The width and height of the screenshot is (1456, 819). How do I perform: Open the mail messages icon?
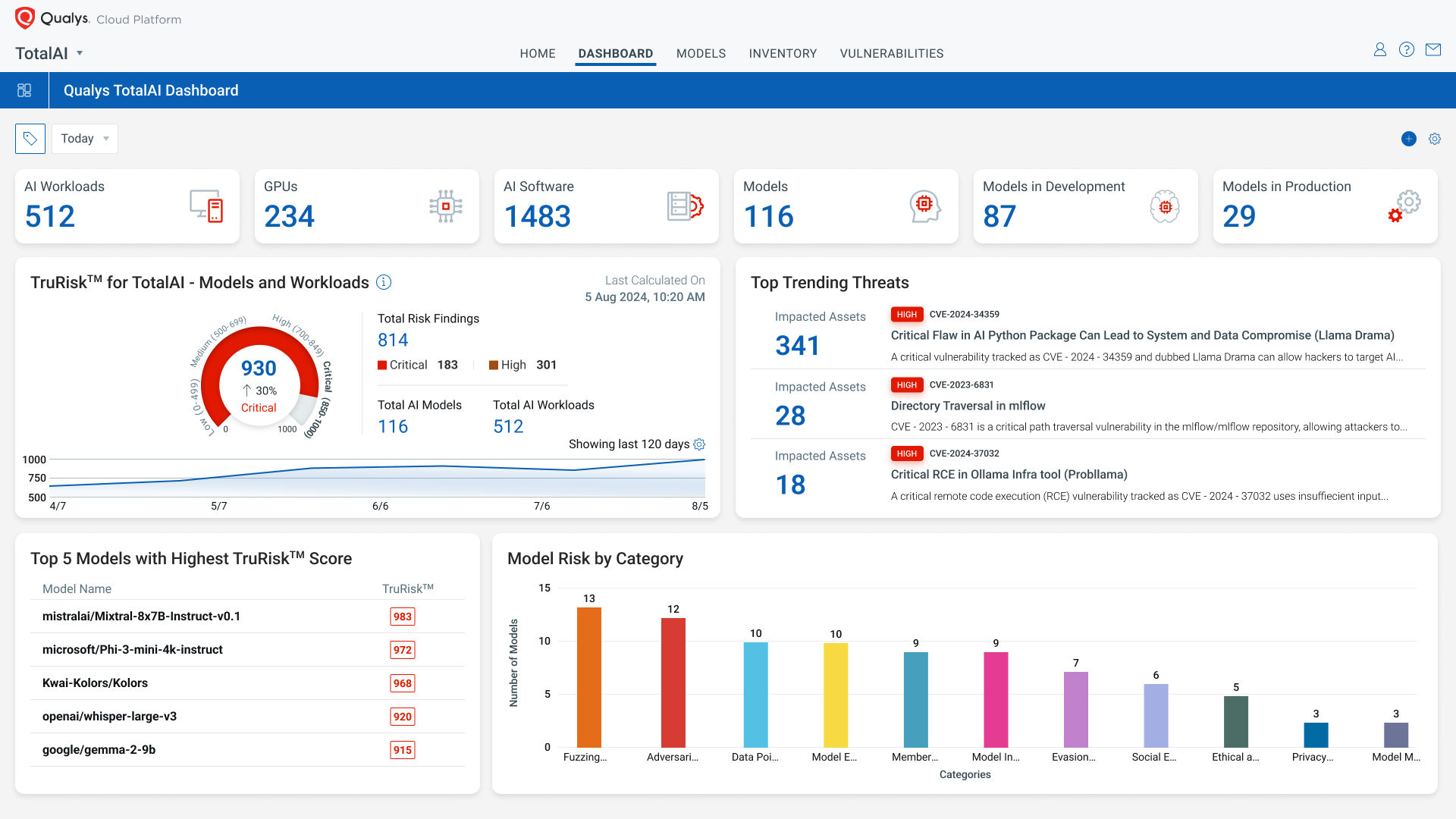click(x=1433, y=50)
